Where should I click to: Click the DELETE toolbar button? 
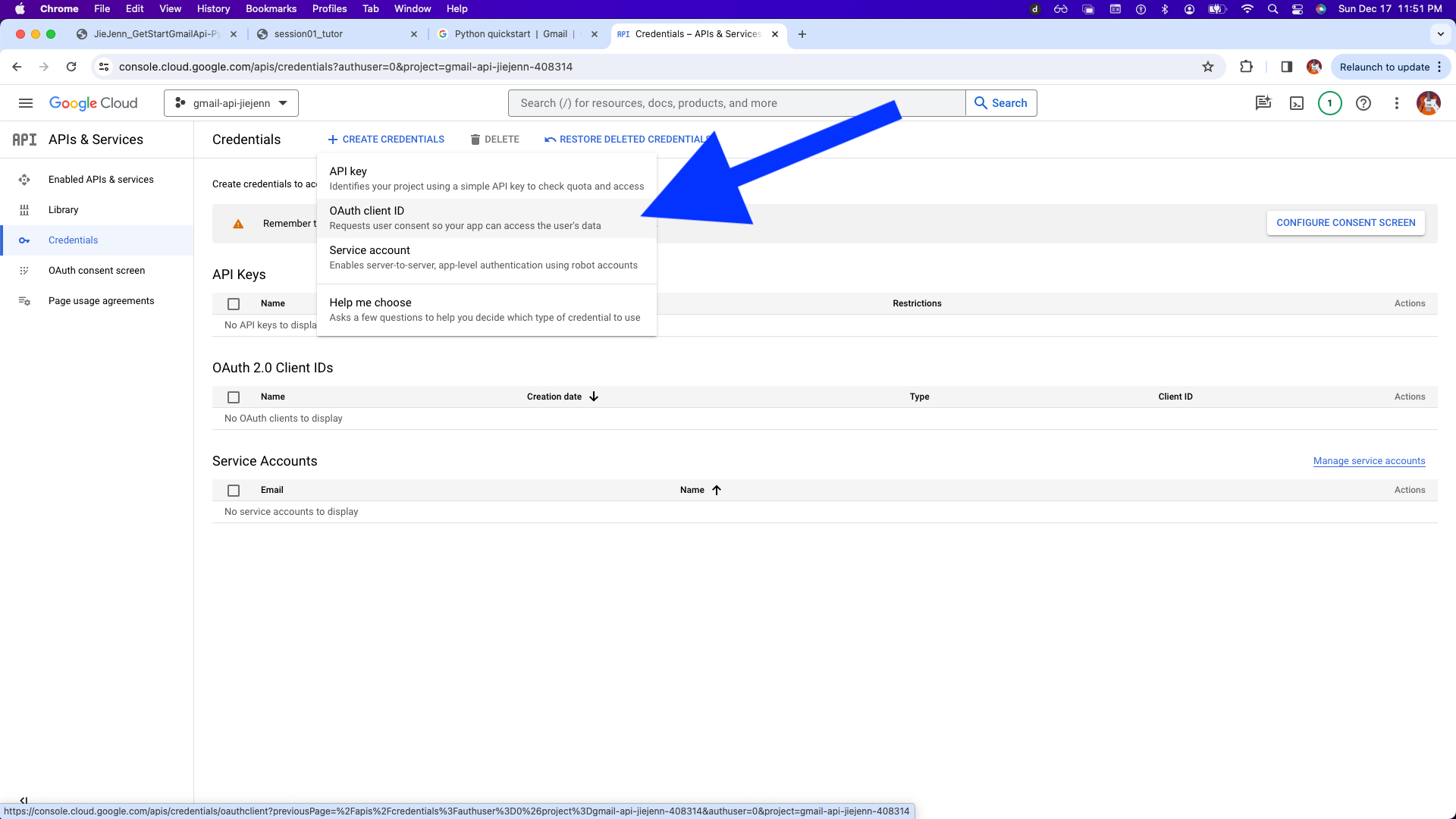pyautogui.click(x=494, y=140)
